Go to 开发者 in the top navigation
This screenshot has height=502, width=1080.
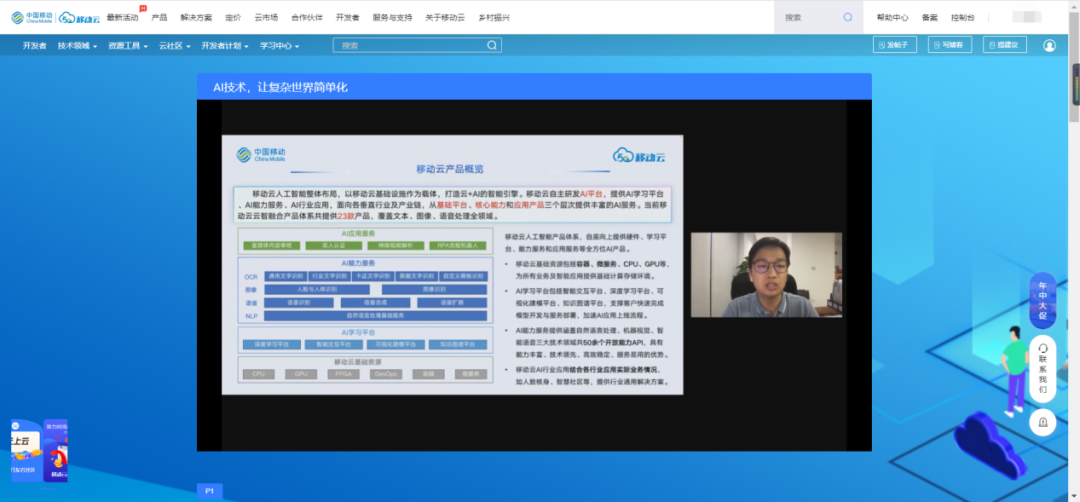pyautogui.click(x=347, y=17)
